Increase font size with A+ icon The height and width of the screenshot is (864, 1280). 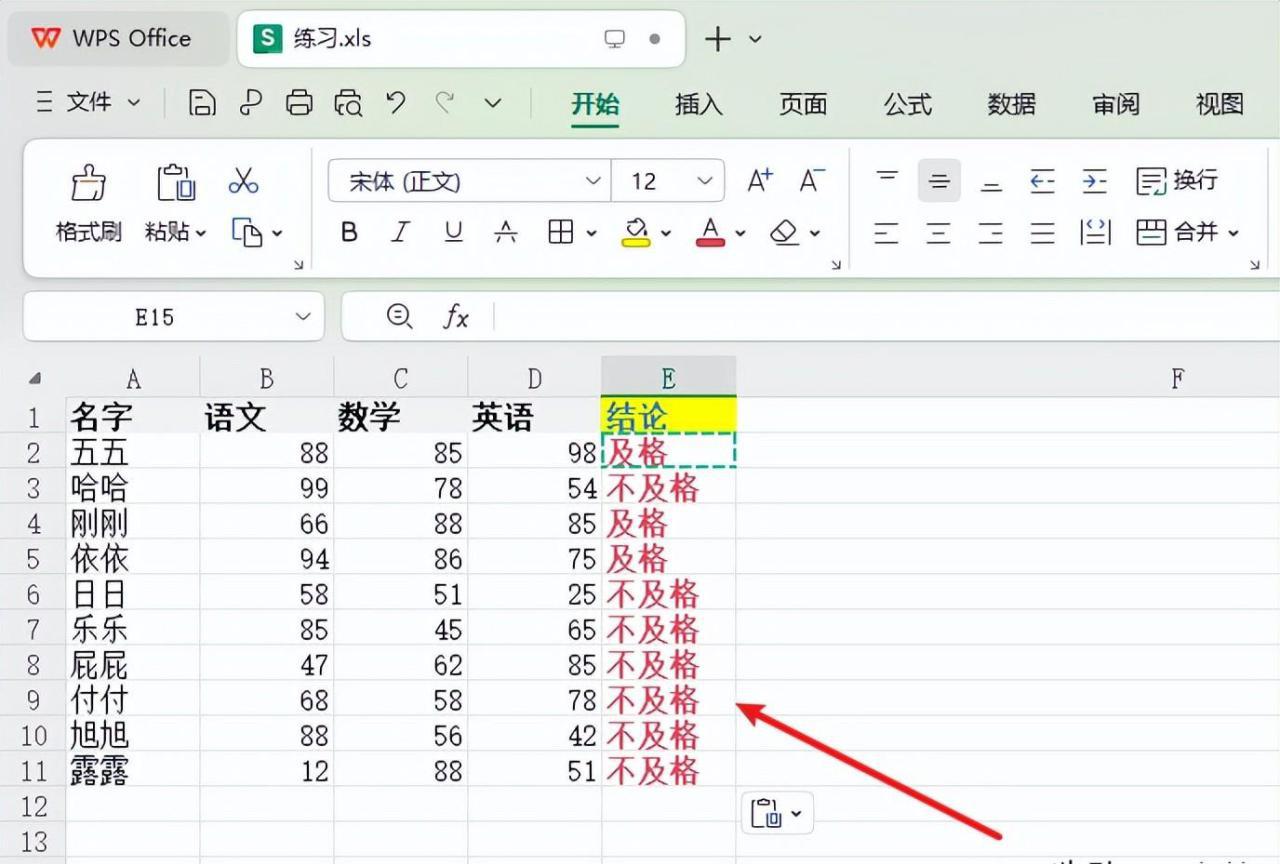point(761,181)
